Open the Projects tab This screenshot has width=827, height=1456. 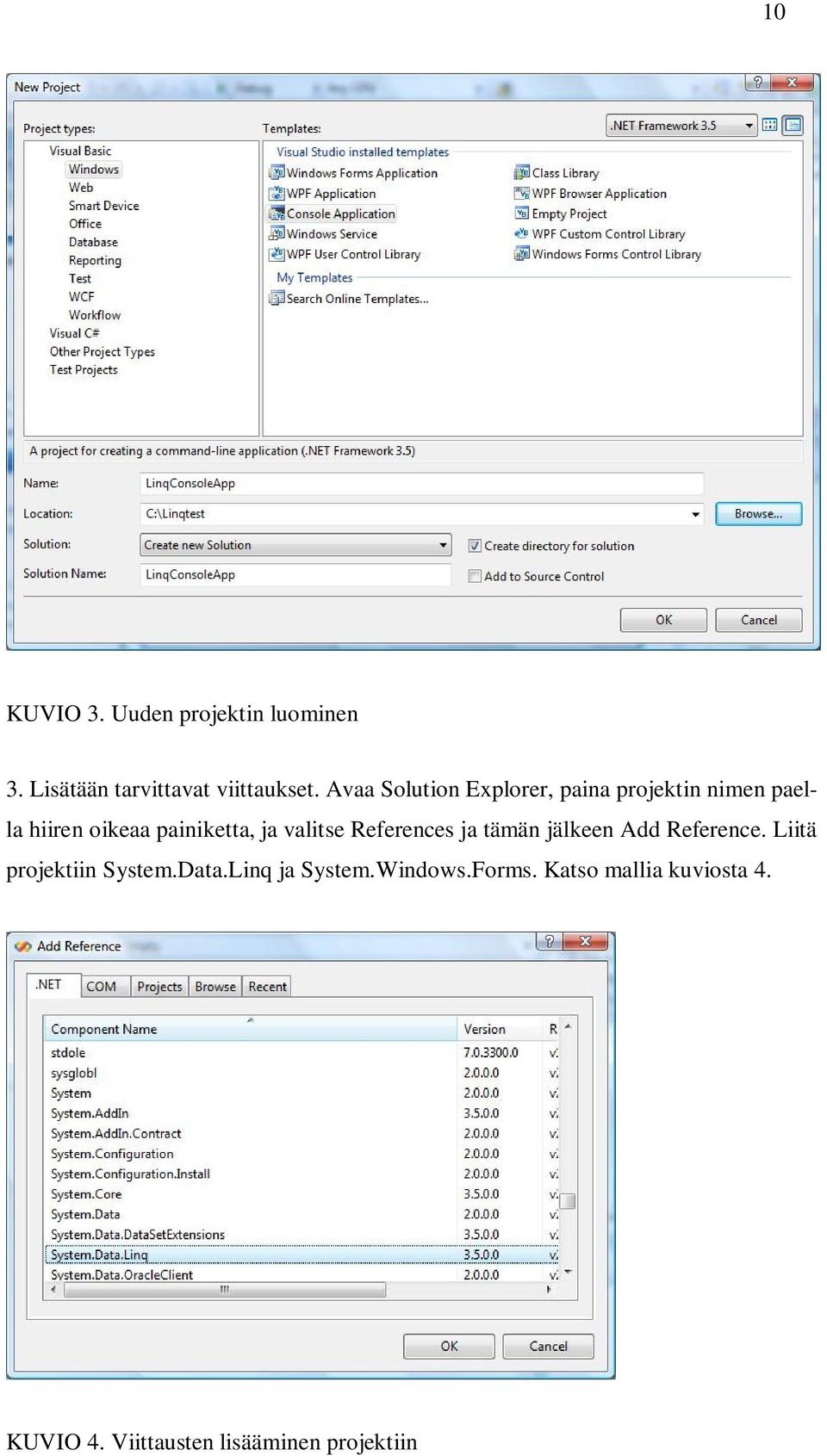tap(159, 987)
